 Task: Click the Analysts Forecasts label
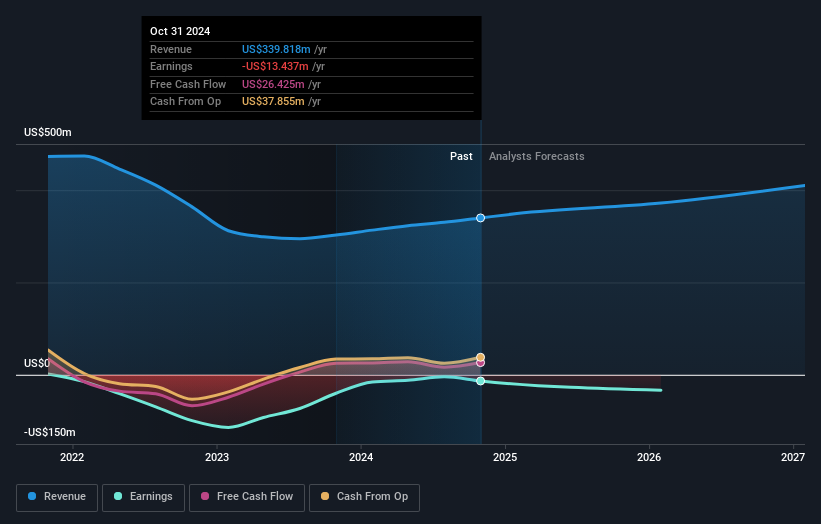pyautogui.click(x=537, y=157)
